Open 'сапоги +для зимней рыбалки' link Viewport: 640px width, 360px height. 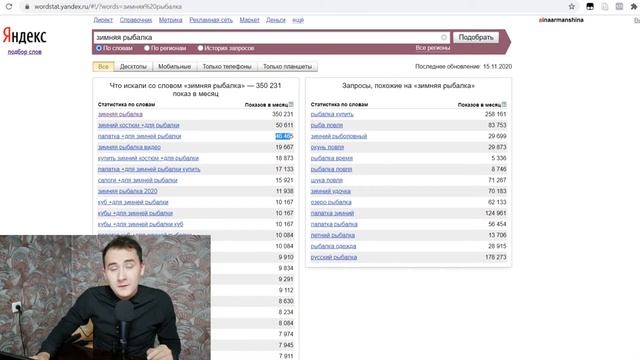(138, 180)
